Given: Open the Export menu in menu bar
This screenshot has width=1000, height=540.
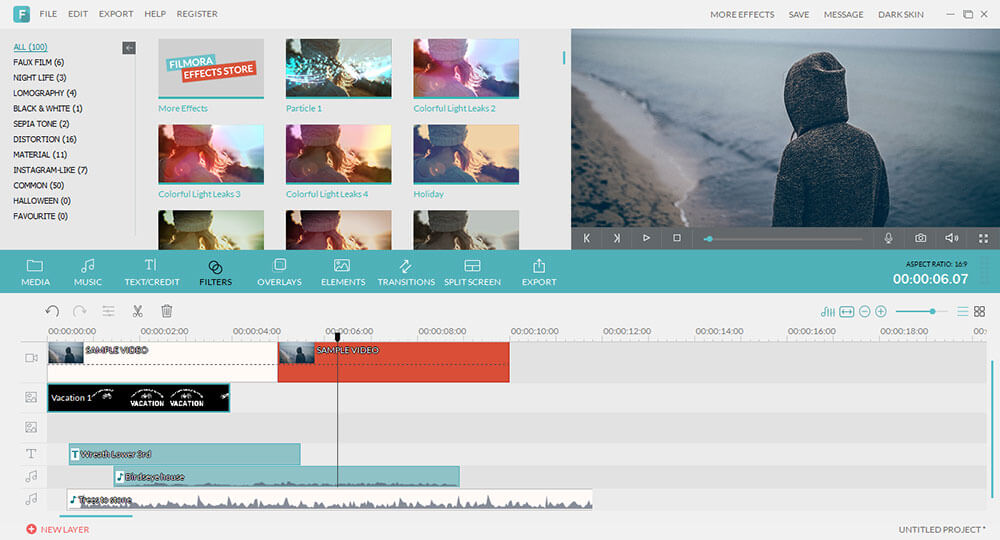Looking at the screenshot, I should (x=116, y=14).
